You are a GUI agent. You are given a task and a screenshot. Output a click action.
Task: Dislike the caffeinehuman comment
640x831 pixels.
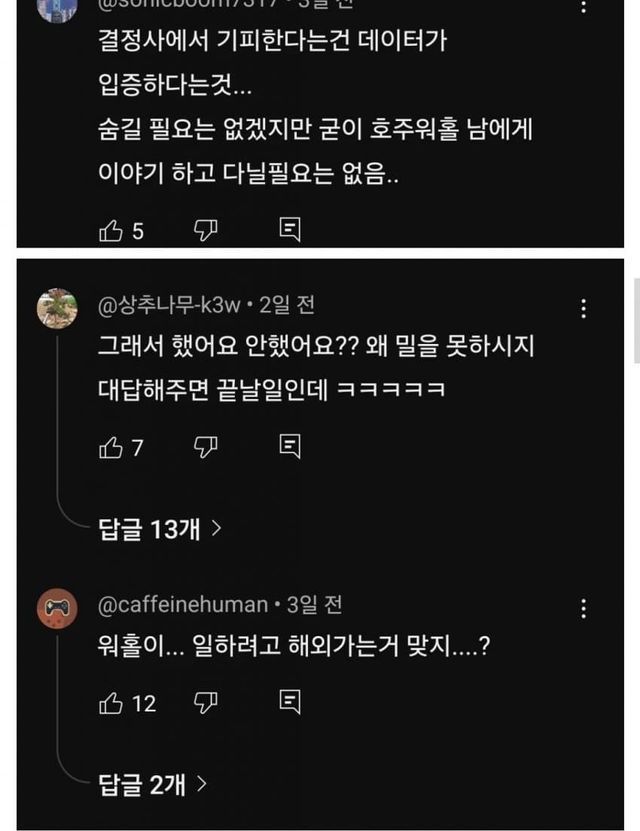coord(205,702)
